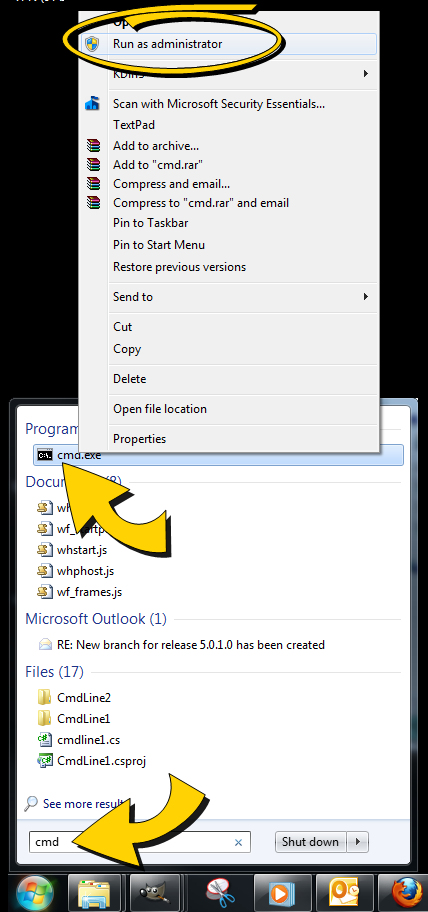The height and width of the screenshot is (912, 428).
Task: Open the whphost.js document result
Action: point(85,571)
